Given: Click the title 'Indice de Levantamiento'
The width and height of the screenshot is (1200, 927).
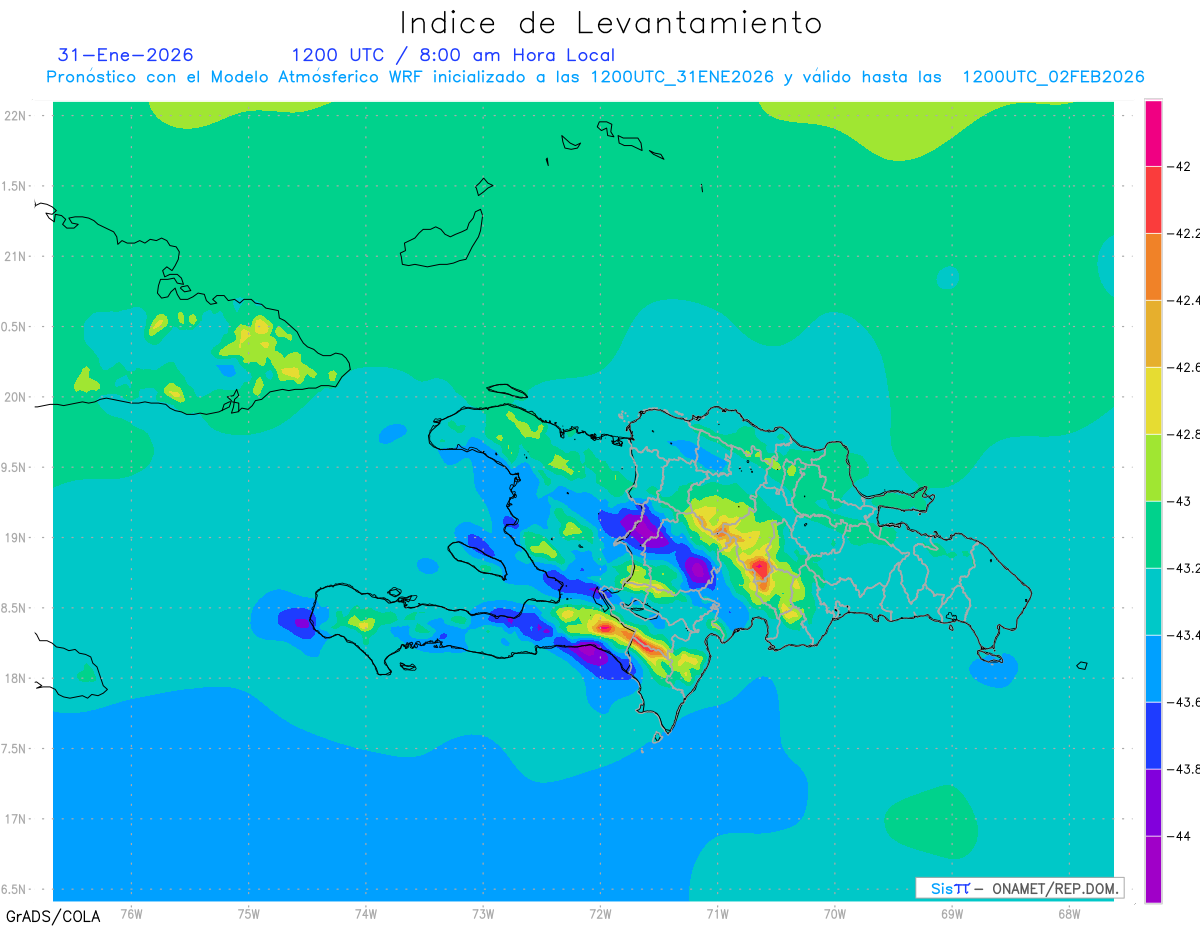Looking at the screenshot, I should (x=611, y=23).
